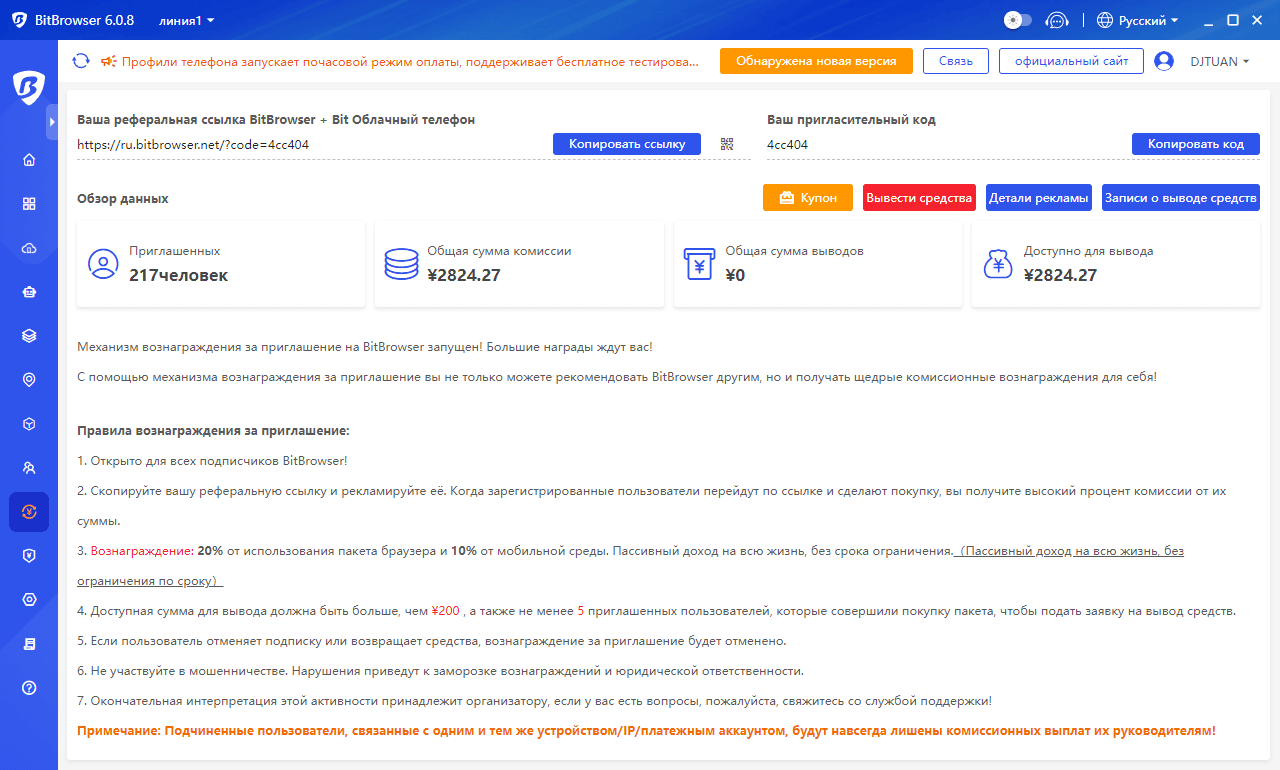
Task: Open the DJTUAN account dropdown
Action: tap(1220, 61)
